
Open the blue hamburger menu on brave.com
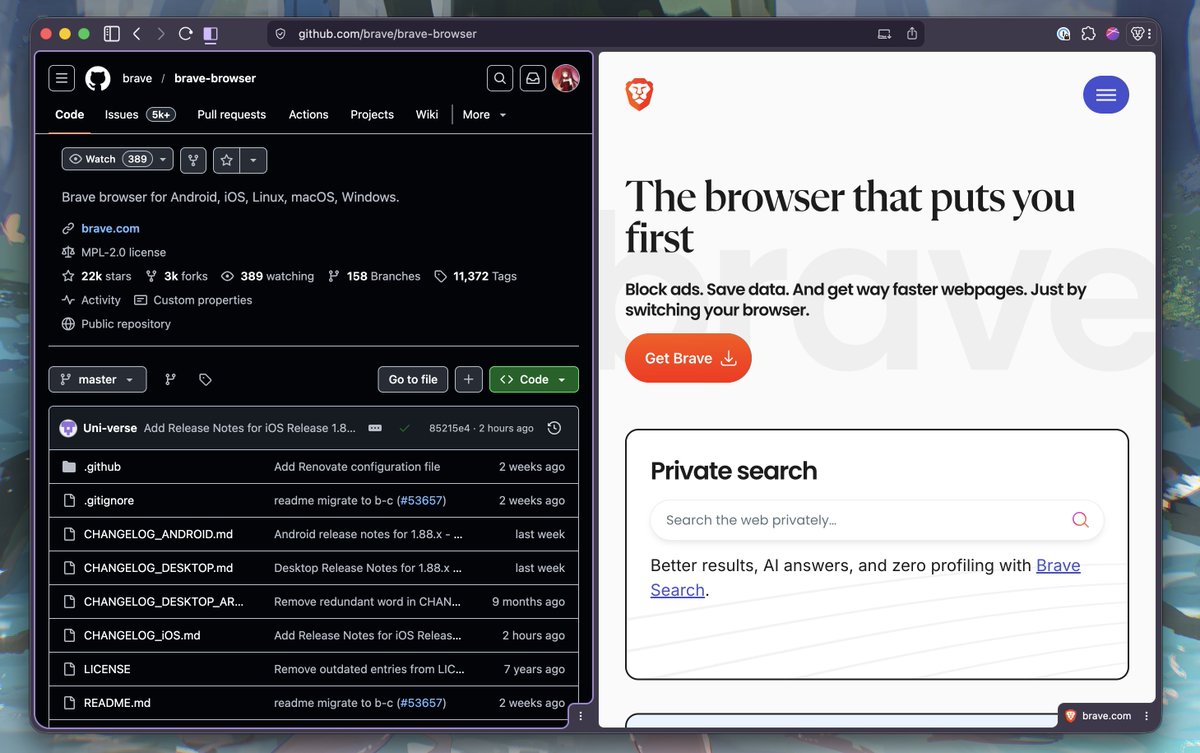coord(1106,95)
